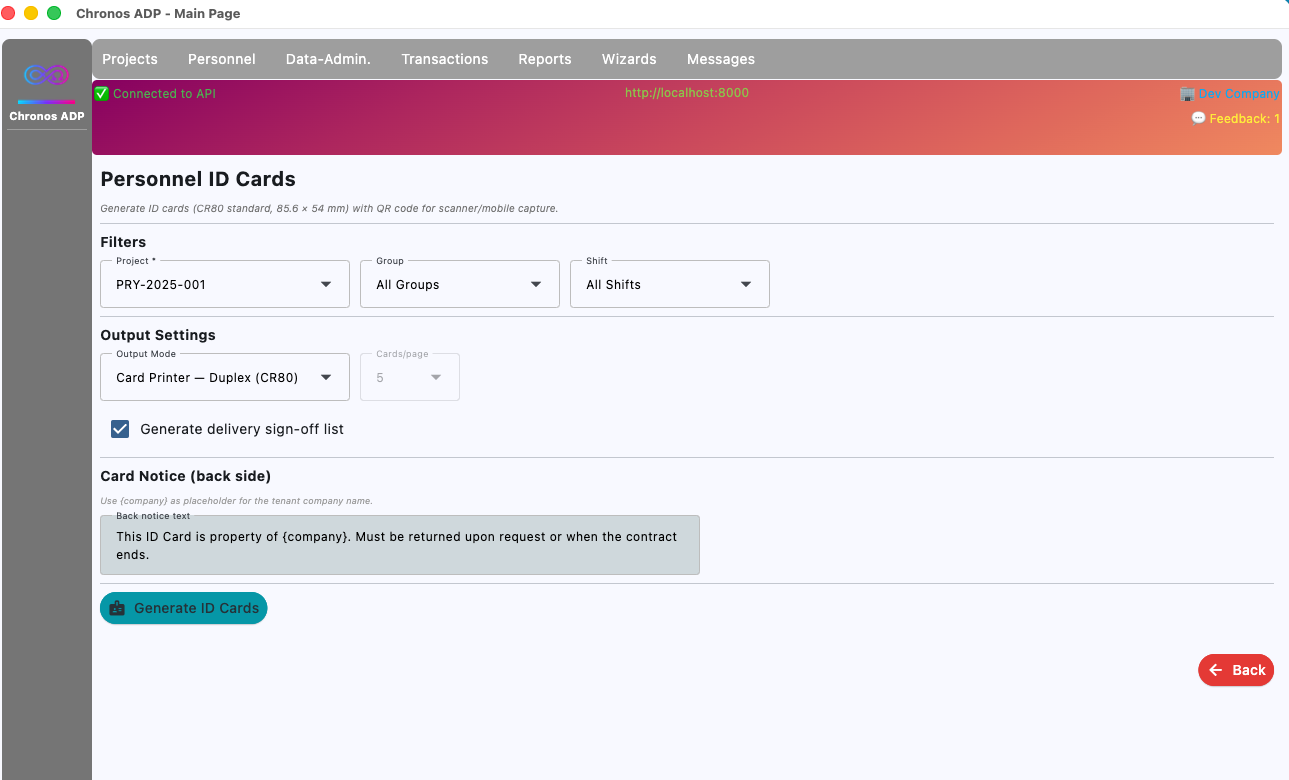Click the Chronos ADP sidebar label
The width and height of the screenshot is (1289, 780).
pyautogui.click(x=47, y=116)
